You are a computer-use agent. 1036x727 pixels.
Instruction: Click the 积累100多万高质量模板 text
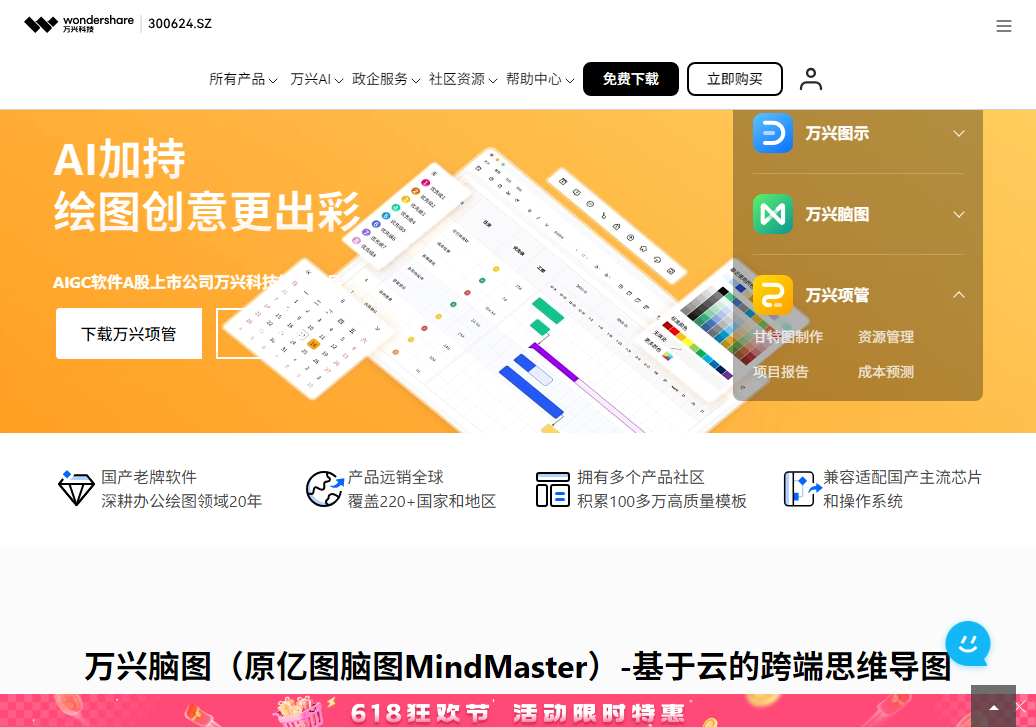point(661,502)
